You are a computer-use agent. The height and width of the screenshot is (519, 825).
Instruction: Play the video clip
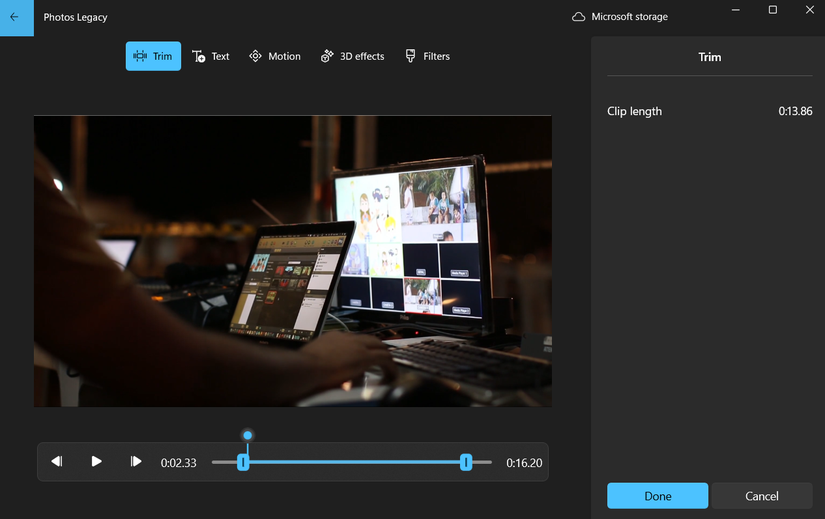tap(96, 461)
